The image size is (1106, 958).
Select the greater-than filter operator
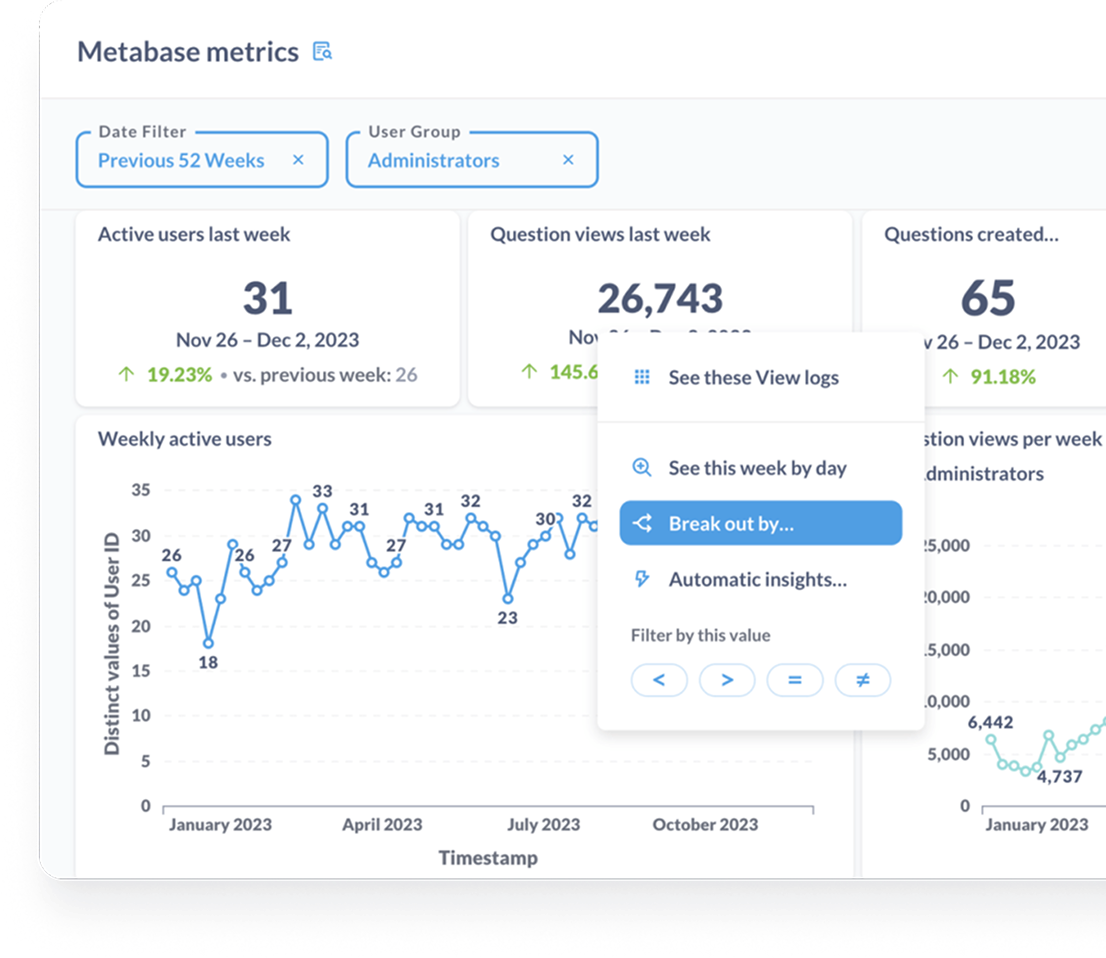727,680
